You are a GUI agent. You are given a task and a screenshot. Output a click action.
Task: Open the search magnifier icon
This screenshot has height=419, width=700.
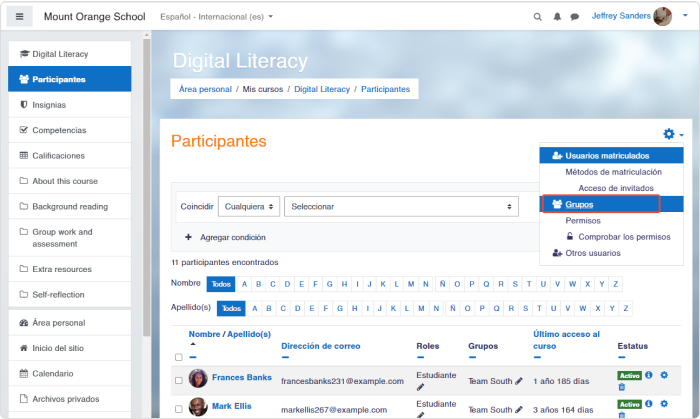point(538,17)
